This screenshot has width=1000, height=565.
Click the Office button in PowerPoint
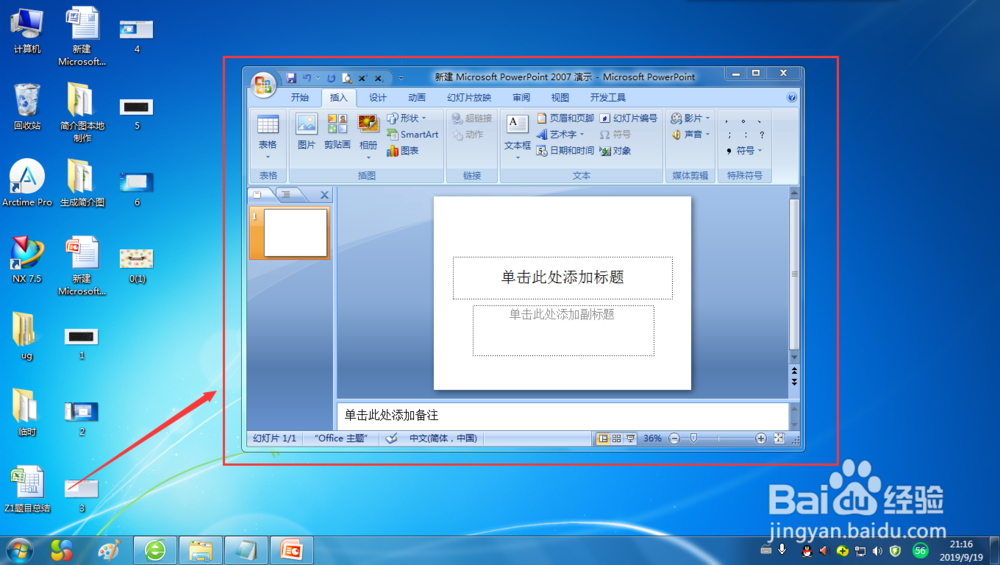(x=262, y=85)
